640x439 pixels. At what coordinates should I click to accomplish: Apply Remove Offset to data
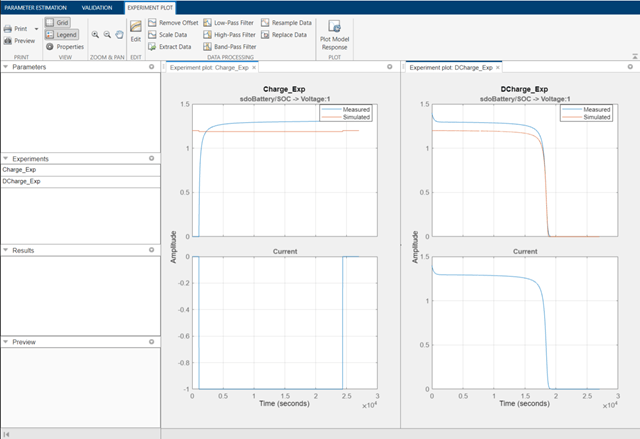point(173,23)
